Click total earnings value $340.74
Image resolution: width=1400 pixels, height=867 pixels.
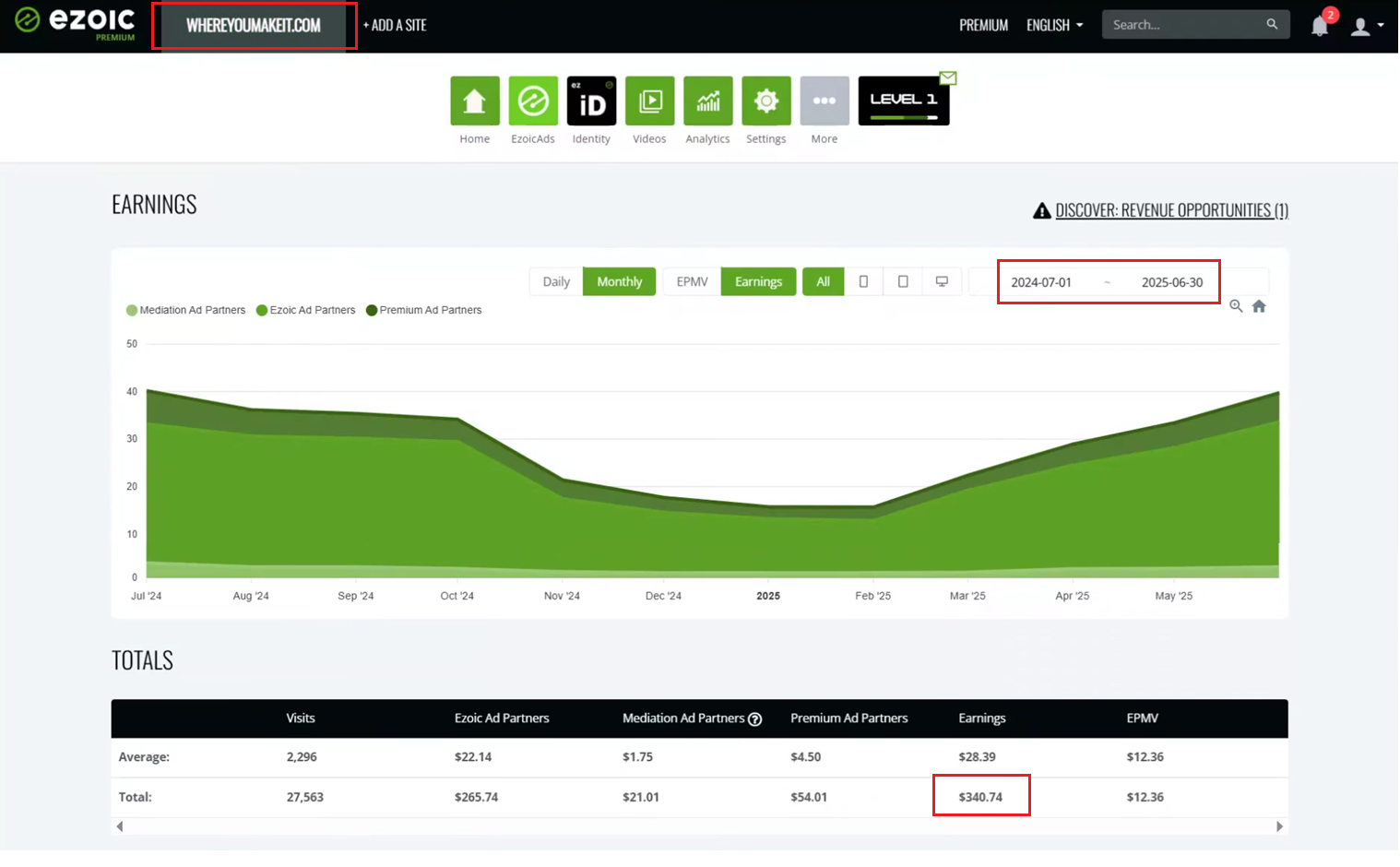click(980, 797)
